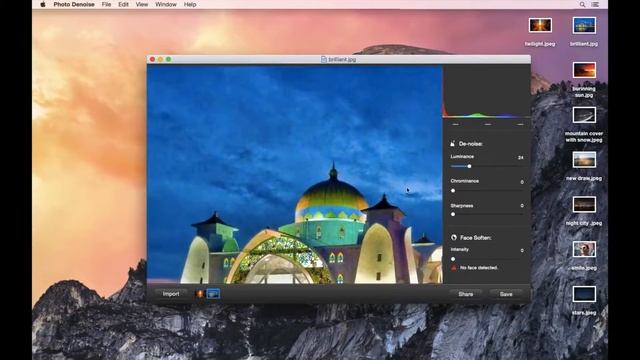Viewport: 640px width, 360px height.
Task: Click the Face Soften heading text
Action: click(x=476, y=238)
